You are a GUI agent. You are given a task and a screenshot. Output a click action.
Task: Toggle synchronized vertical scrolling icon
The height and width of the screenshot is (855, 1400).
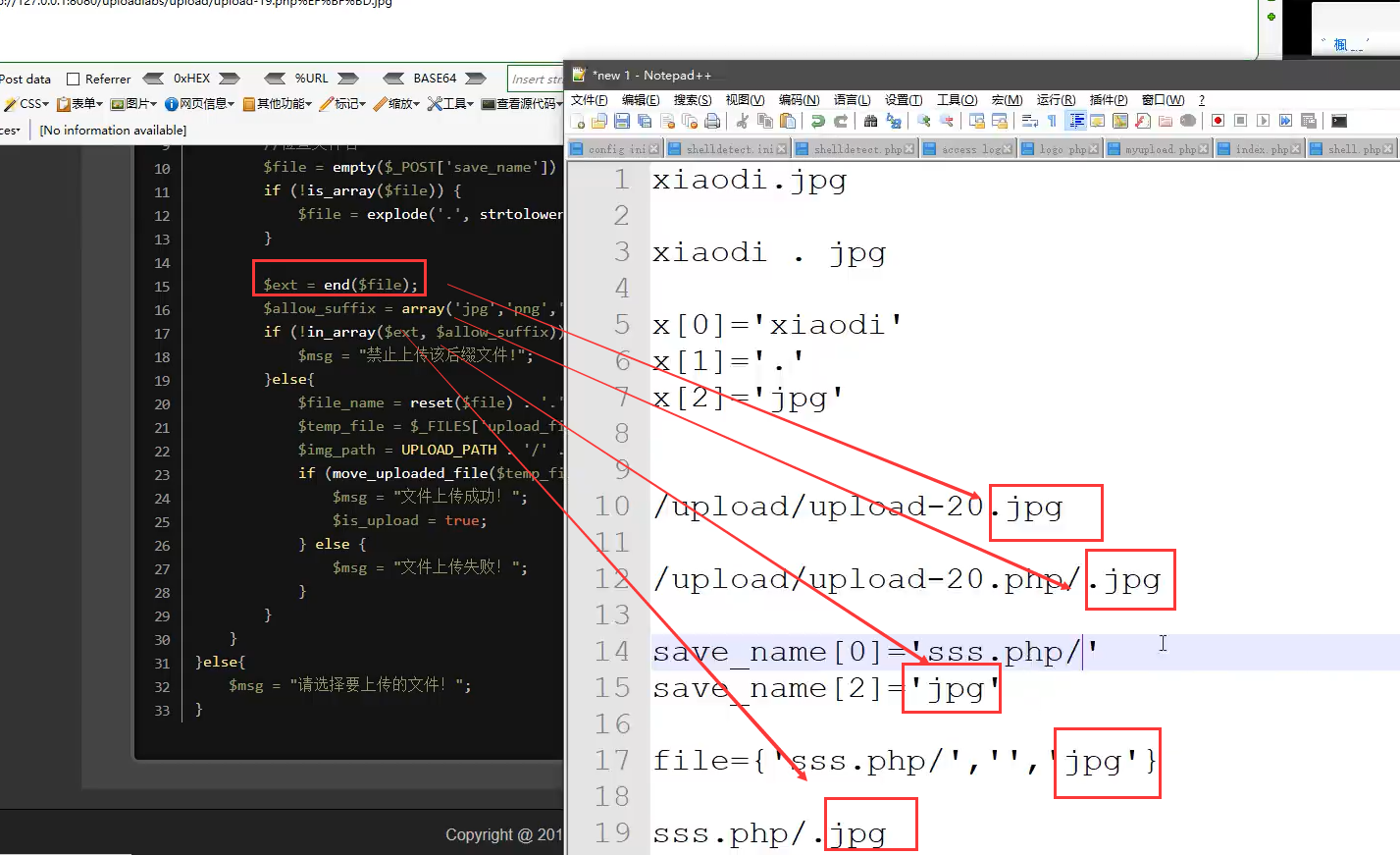click(x=977, y=121)
